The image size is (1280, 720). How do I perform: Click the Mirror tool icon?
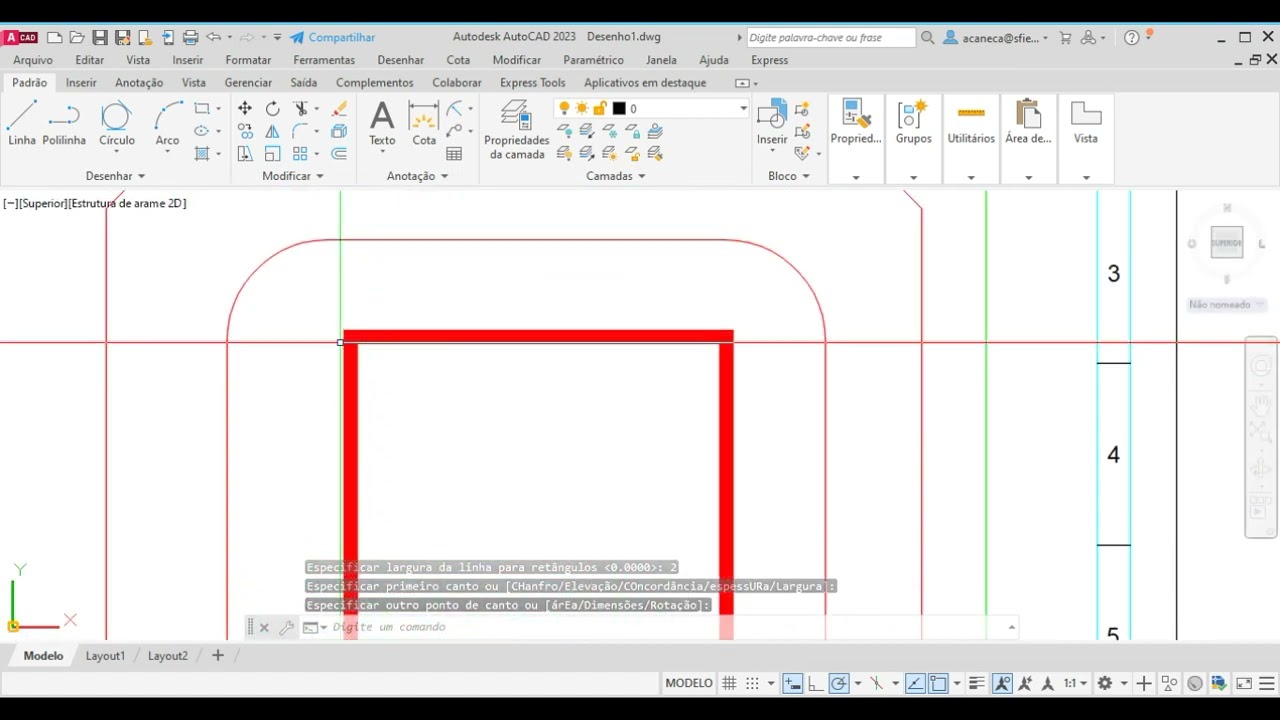273,131
